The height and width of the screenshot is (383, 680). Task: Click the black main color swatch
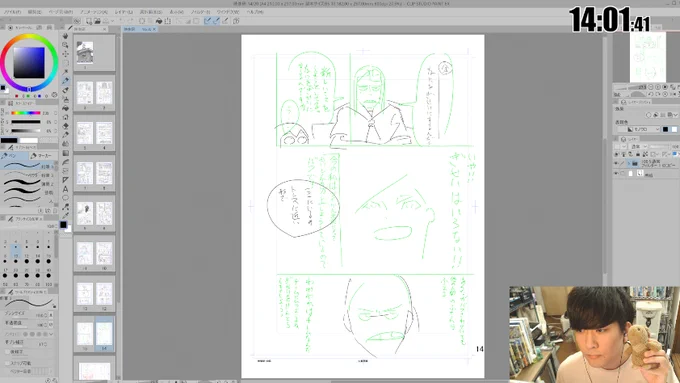tap(9, 141)
